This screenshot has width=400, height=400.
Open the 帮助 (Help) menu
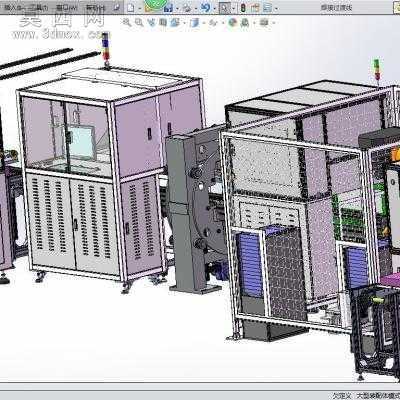tap(96, 7)
